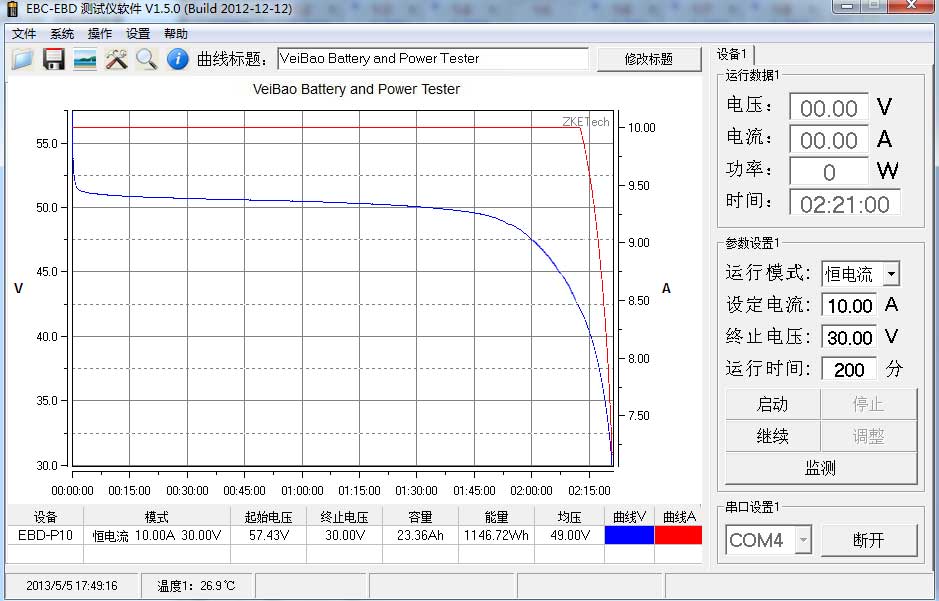Screen dimensions: 939x601
Task: Open the 文件 menu
Action: (x=24, y=34)
